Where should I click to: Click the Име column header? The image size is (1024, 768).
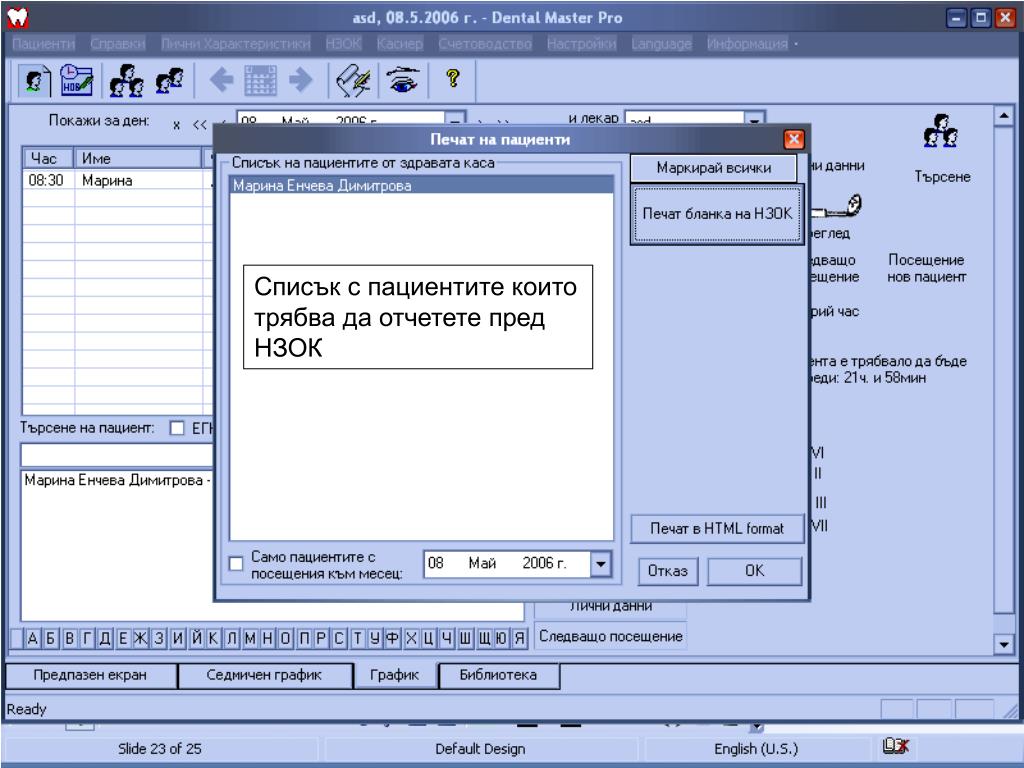point(138,159)
